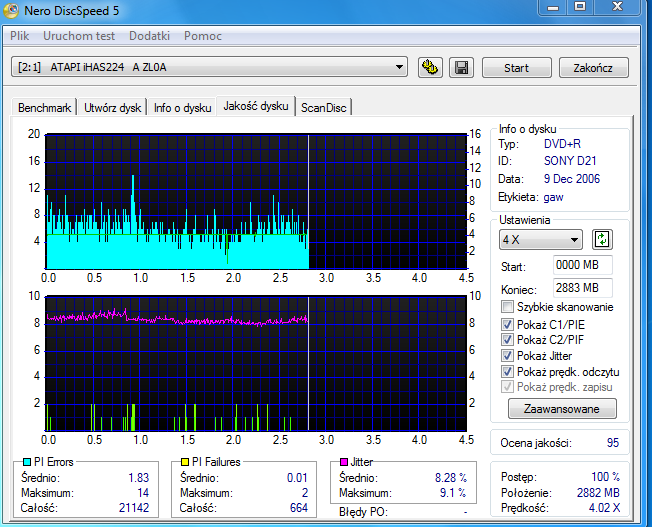The image size is (652, 527).
Task: Click the PI Failures average 0.01
Action: point(297,478)
